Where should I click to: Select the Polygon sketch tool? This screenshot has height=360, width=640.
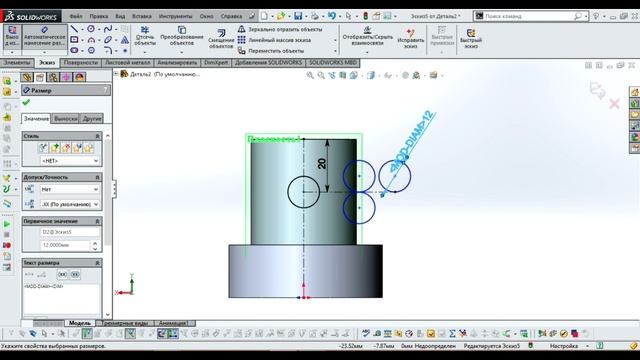(91, 50)
